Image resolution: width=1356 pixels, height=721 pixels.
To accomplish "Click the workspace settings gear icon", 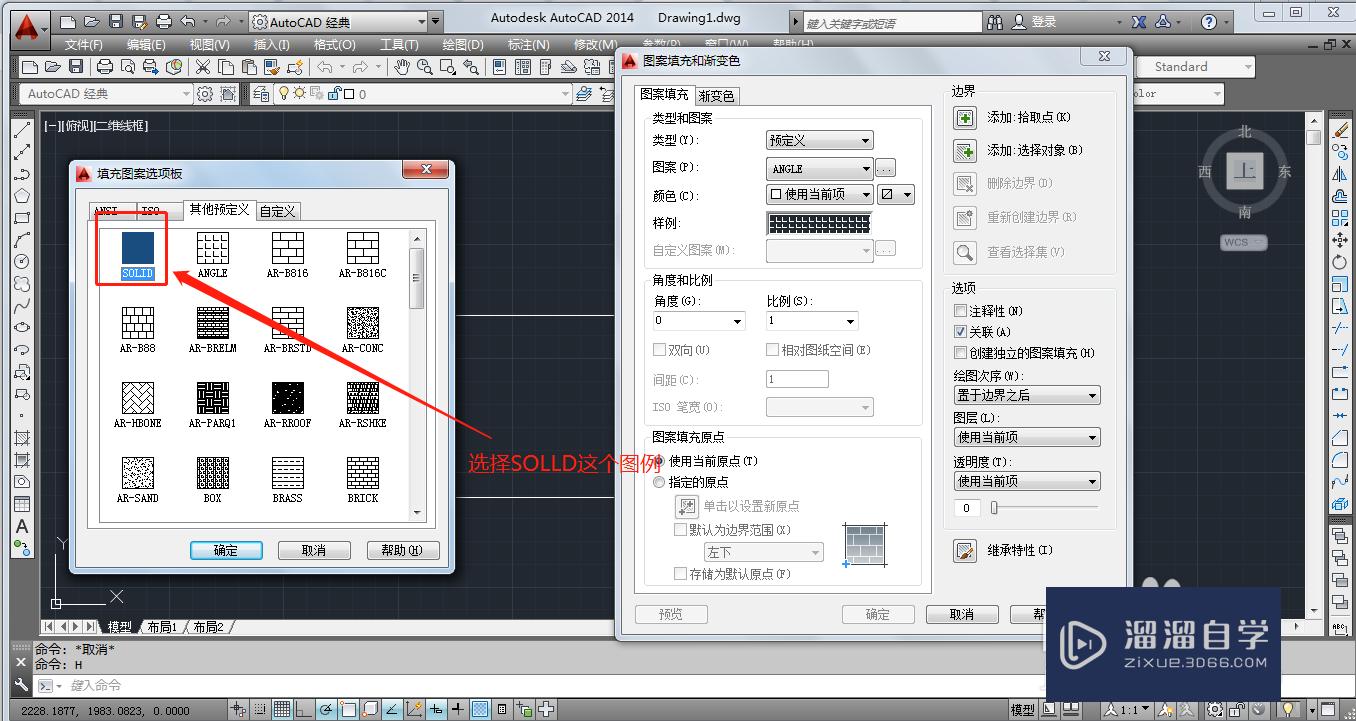I will tap(205, 94).
